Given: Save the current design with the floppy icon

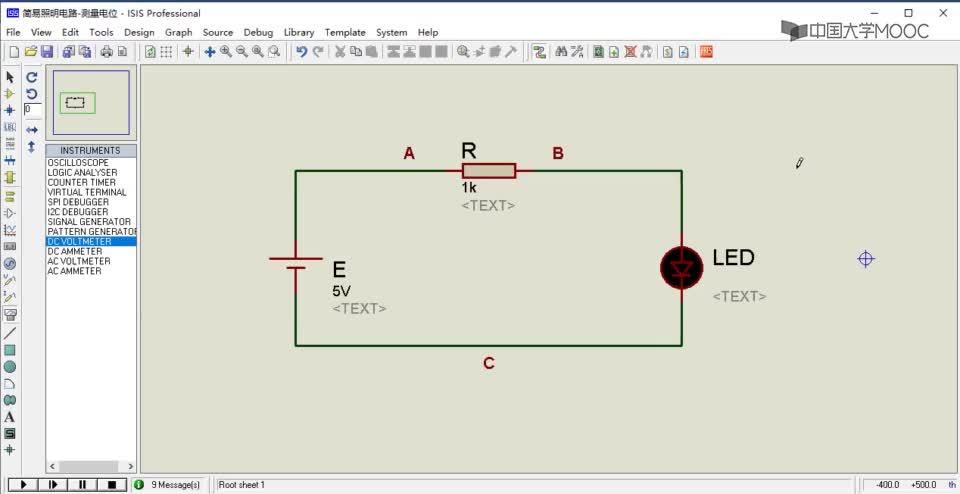Looking at the screenshot, I should [47, 52].
